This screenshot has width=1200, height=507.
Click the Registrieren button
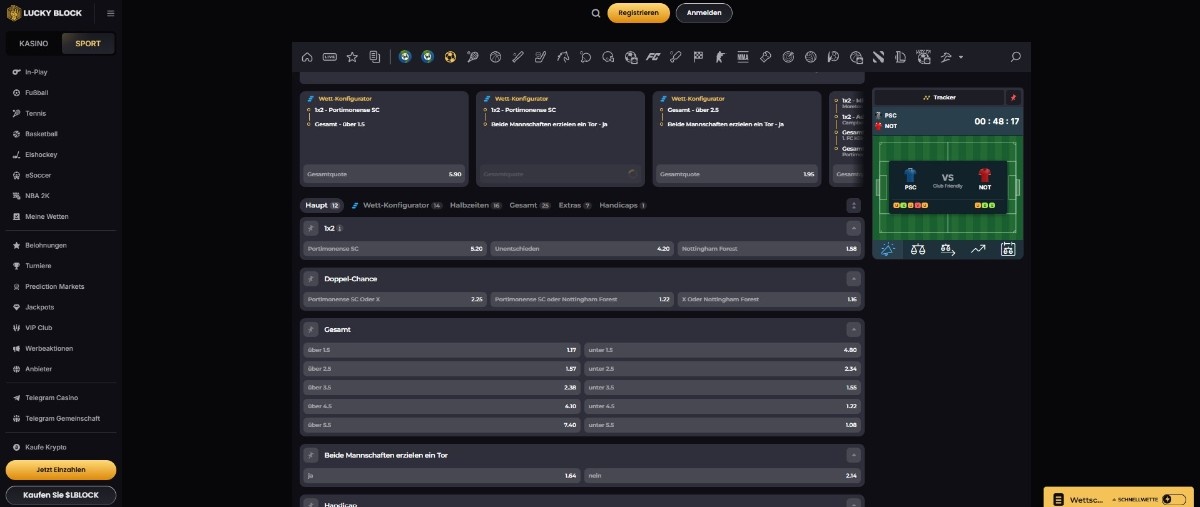(638, 13)
